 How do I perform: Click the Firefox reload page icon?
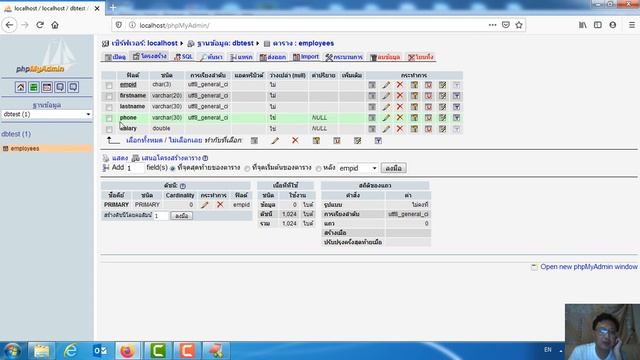click(40, 25)
